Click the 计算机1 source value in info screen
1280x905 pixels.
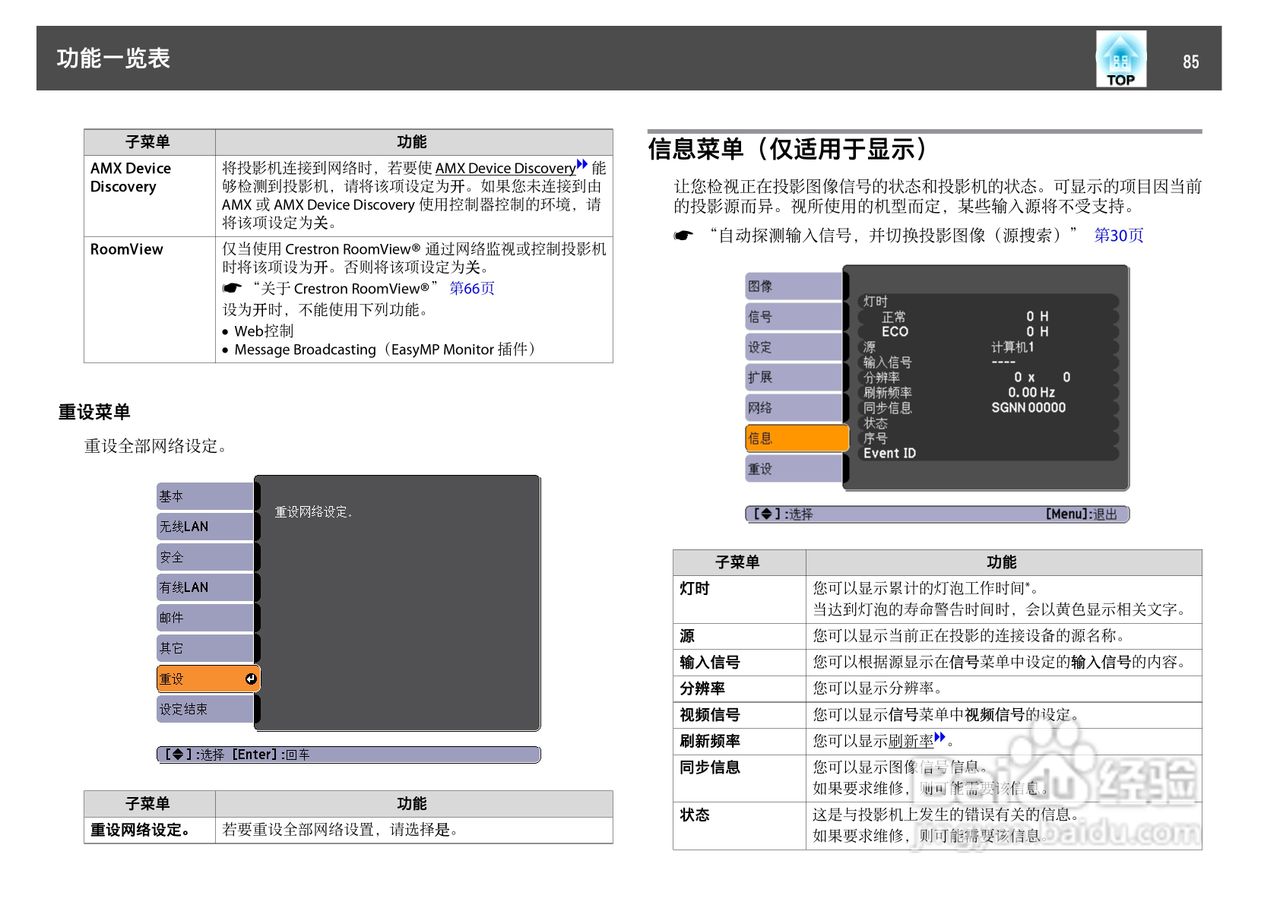[1013, 347]
